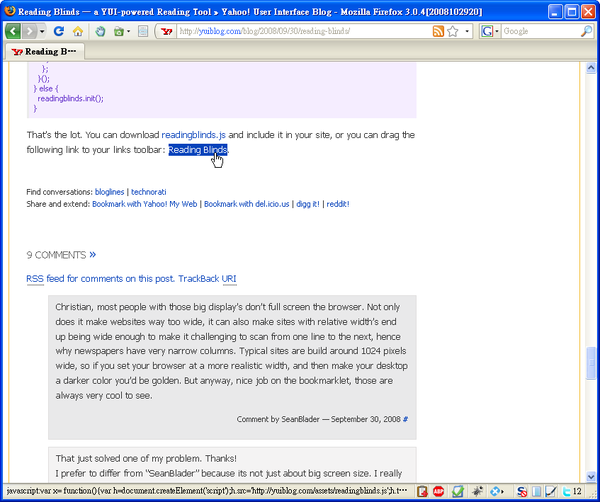Go back with the green Back arrow
Viewport: 600px width, 502px height.
point(13,31)
